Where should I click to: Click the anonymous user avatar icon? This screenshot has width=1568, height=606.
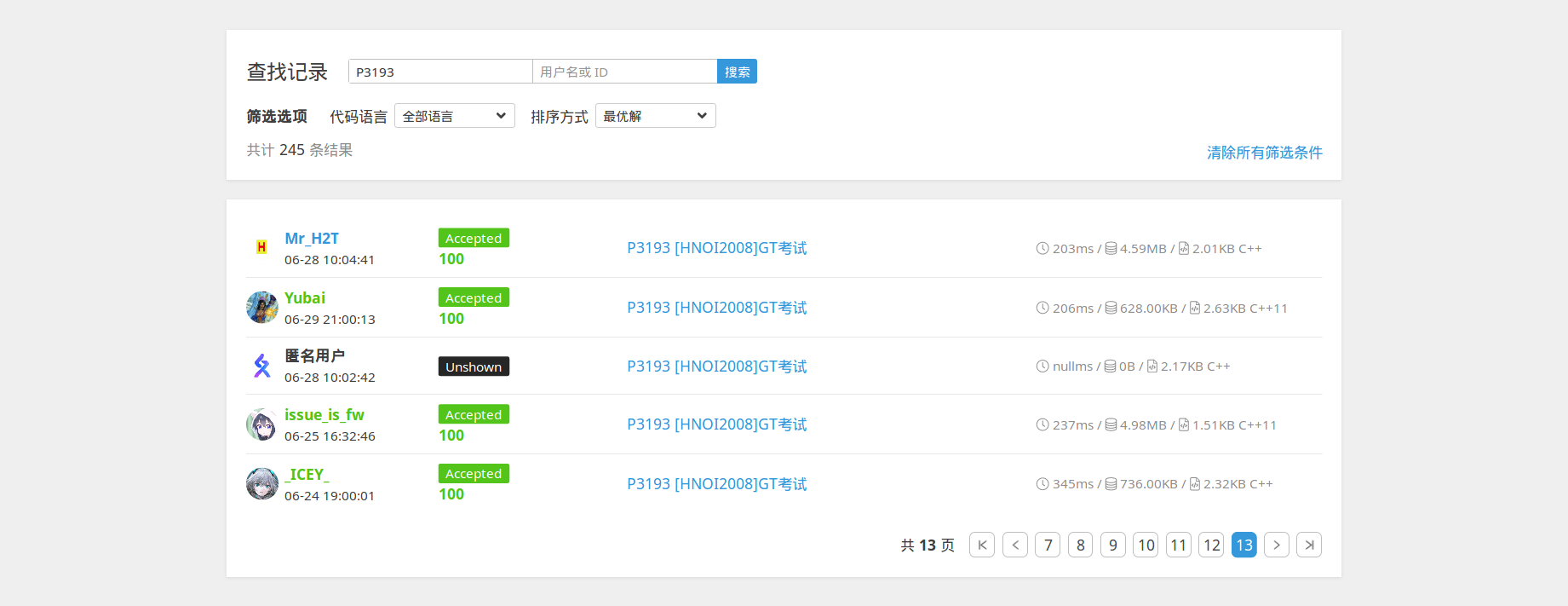(261, 366)
